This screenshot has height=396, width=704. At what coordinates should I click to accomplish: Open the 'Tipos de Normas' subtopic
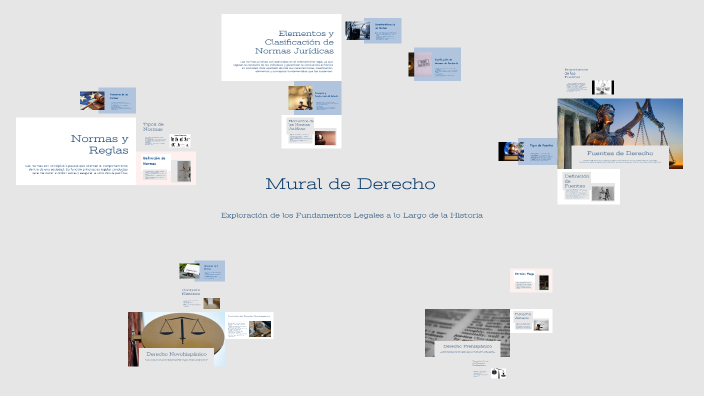pyautogui.click(x=166, y=135)
